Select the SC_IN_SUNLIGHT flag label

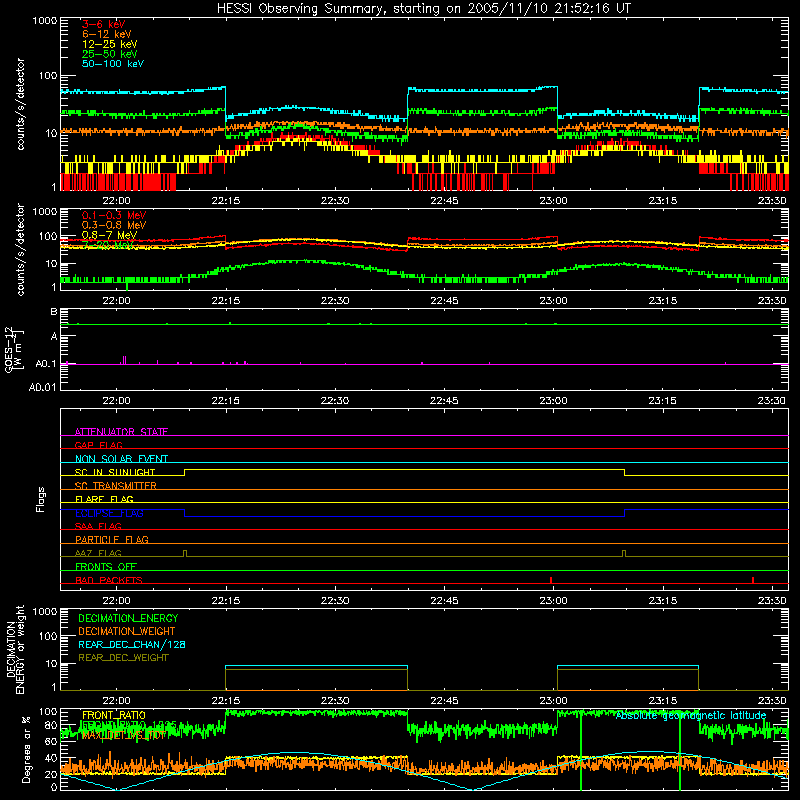[115, 472]
